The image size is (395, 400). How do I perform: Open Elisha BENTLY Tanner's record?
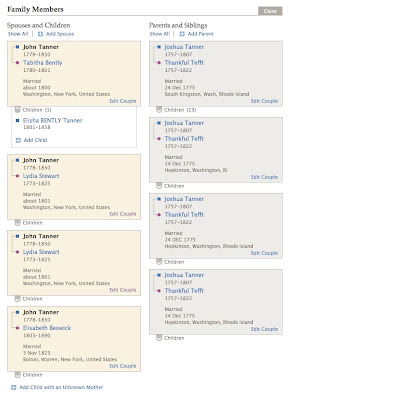pyautogui.click(x=52, y=120)
